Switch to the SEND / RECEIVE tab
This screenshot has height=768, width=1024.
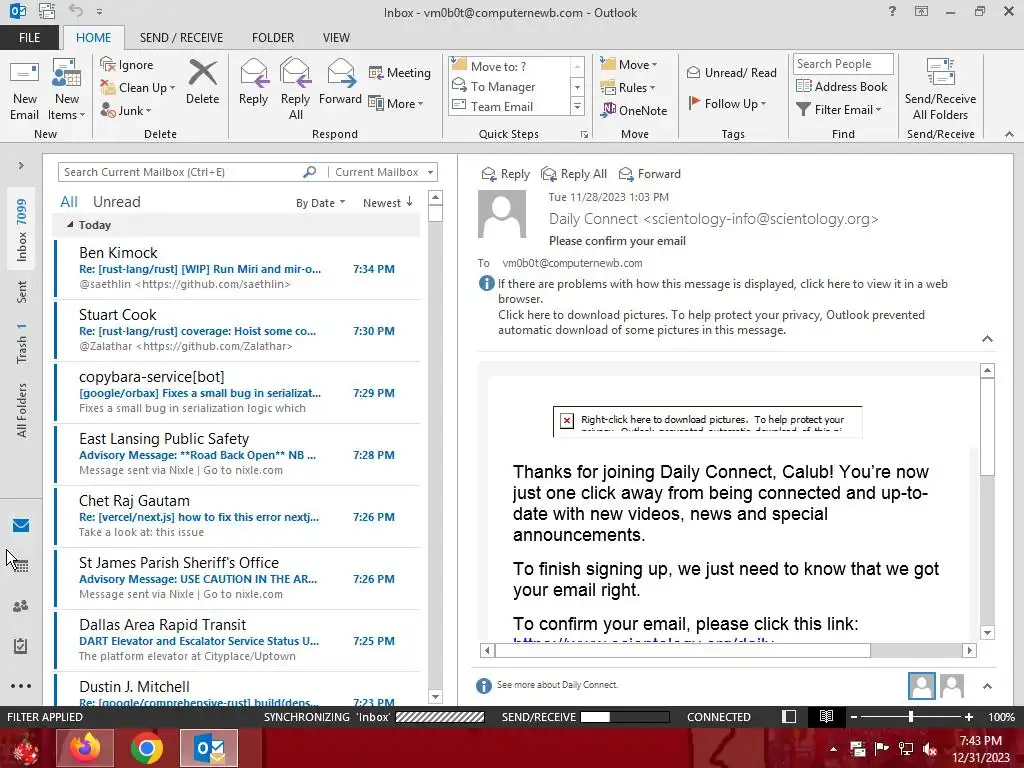coord(181,38)
